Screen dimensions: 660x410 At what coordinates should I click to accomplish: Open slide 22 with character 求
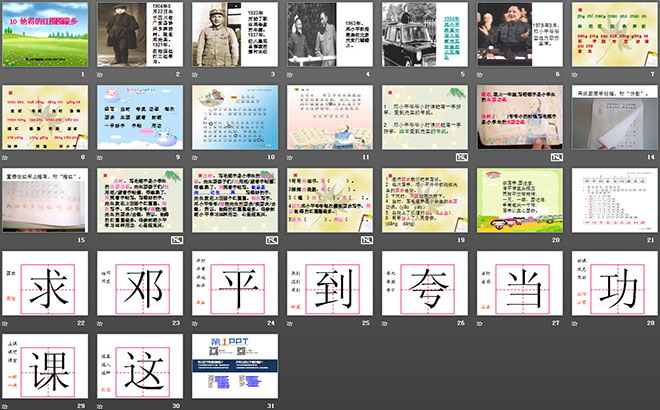pyautogui.click(x=45, y=283)
